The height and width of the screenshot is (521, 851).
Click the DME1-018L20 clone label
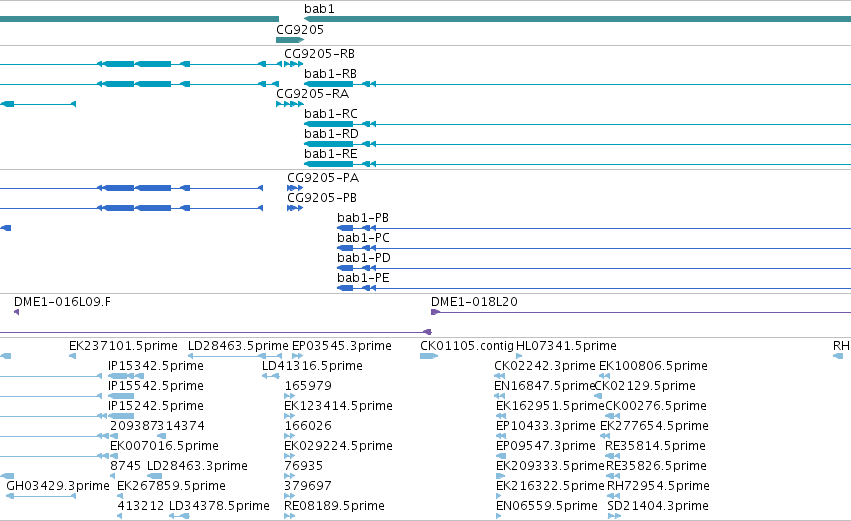(474, 302)
